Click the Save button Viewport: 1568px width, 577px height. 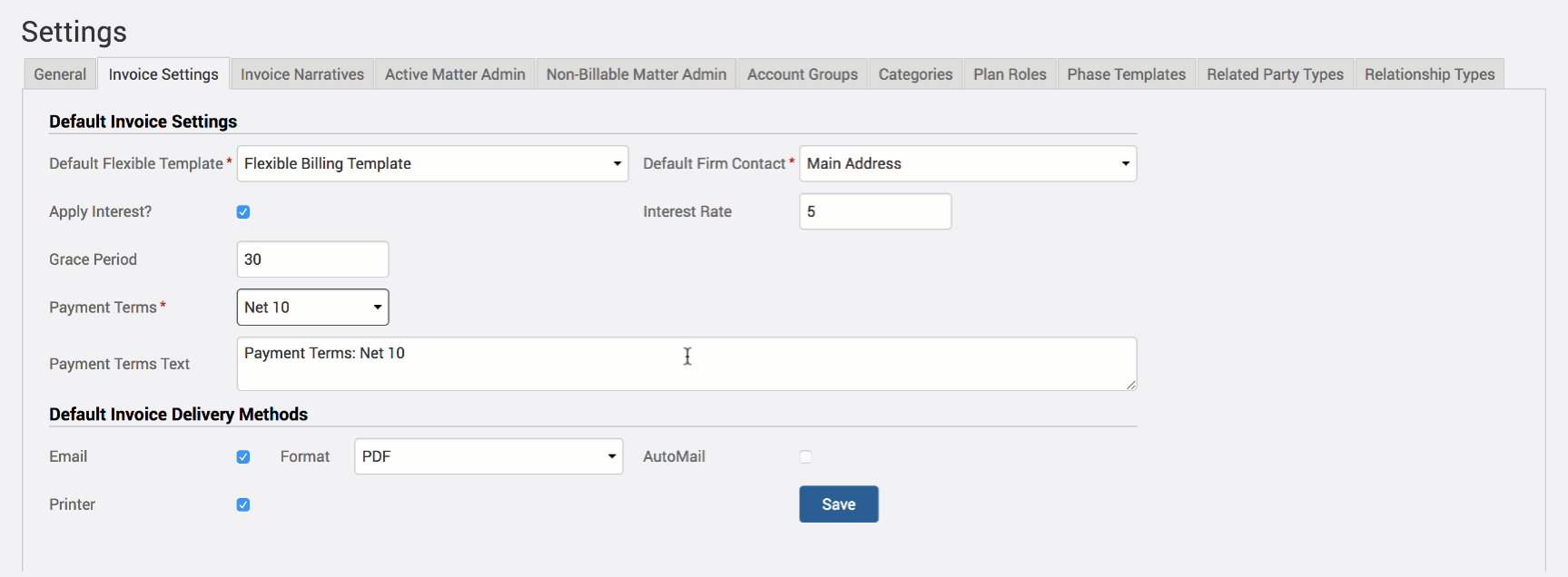pos(838,504)
